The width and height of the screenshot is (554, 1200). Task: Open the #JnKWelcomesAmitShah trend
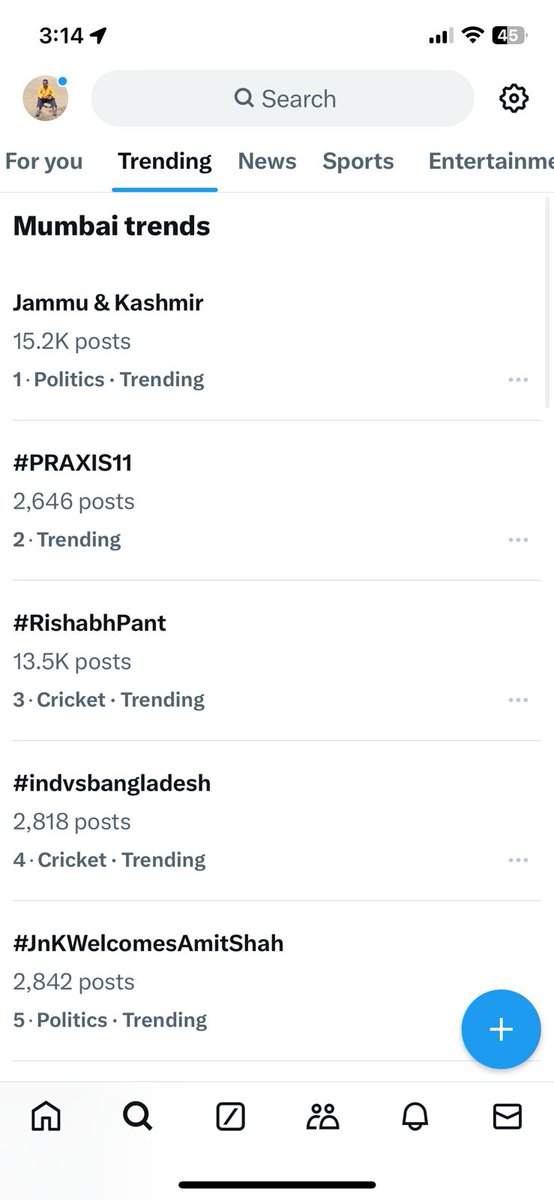pos(277,980)
